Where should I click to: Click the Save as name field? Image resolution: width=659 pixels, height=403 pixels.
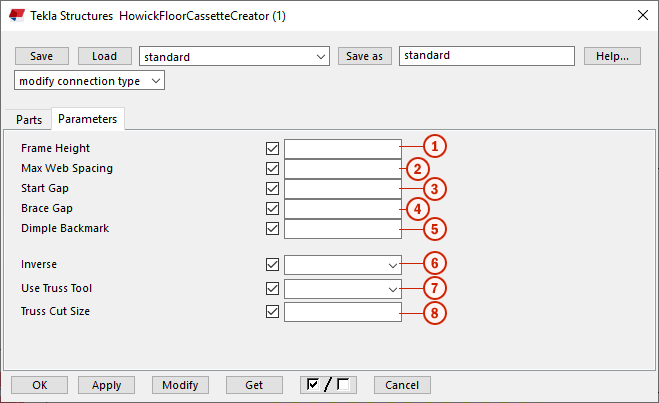point(487,56)
